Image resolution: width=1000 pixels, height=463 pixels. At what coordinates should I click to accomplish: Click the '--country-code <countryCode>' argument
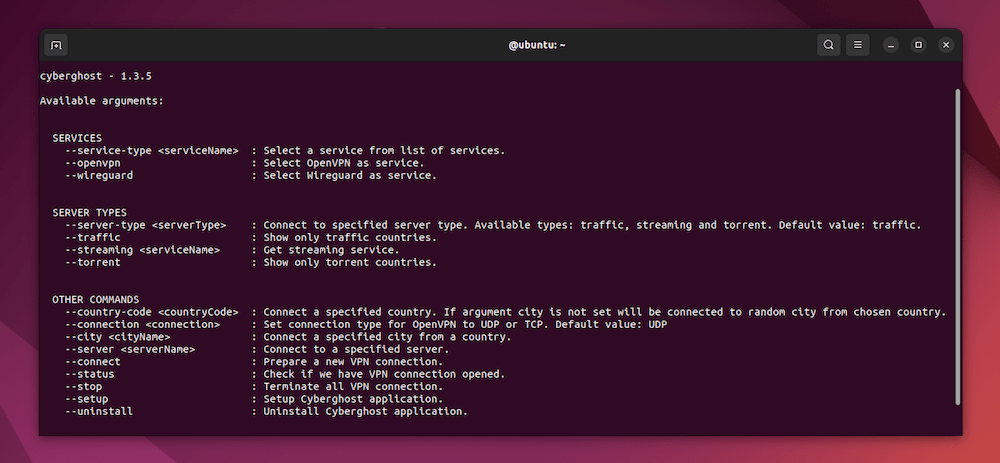tap(152, 312)
